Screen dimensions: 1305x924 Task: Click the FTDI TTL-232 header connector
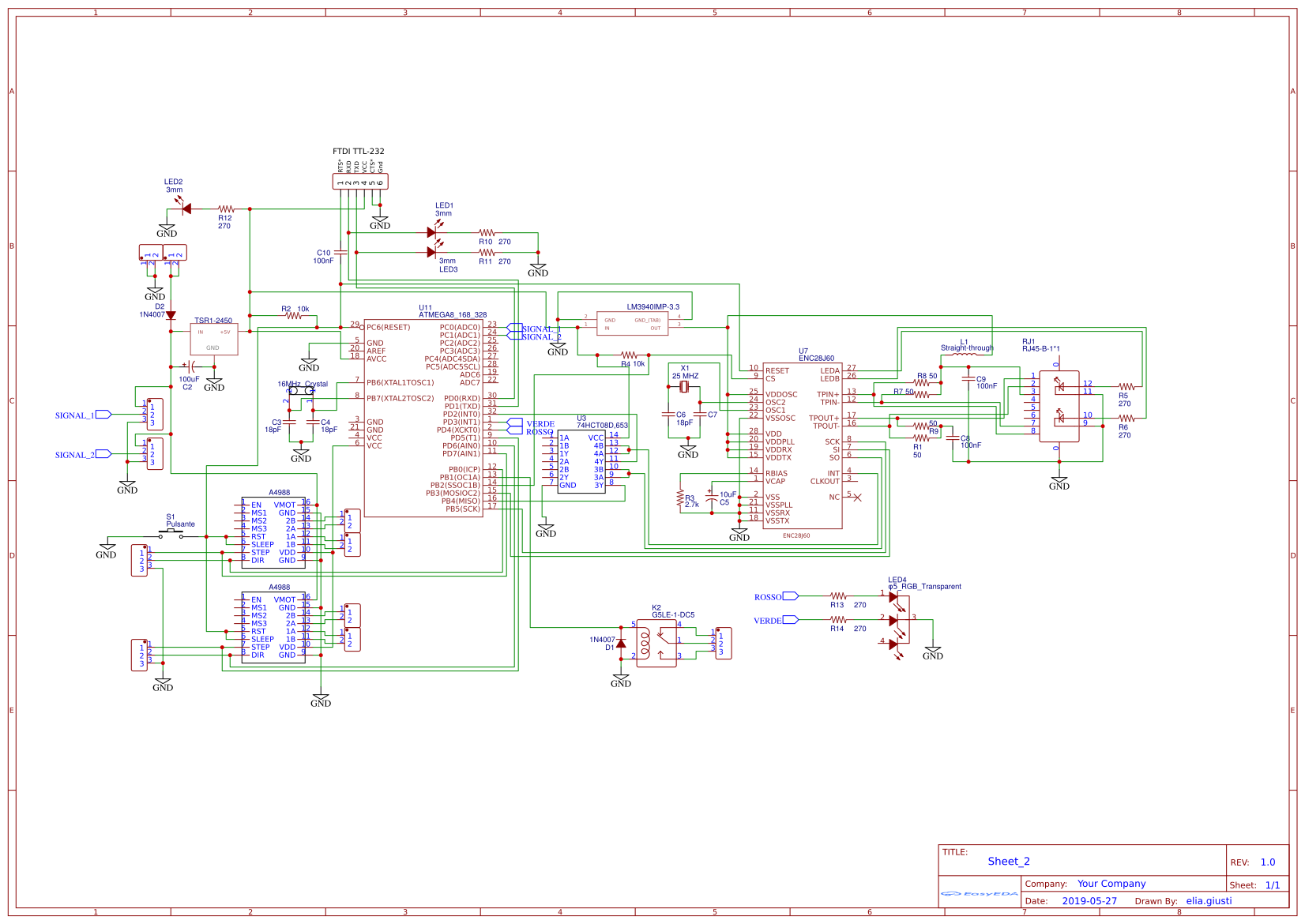359,182
